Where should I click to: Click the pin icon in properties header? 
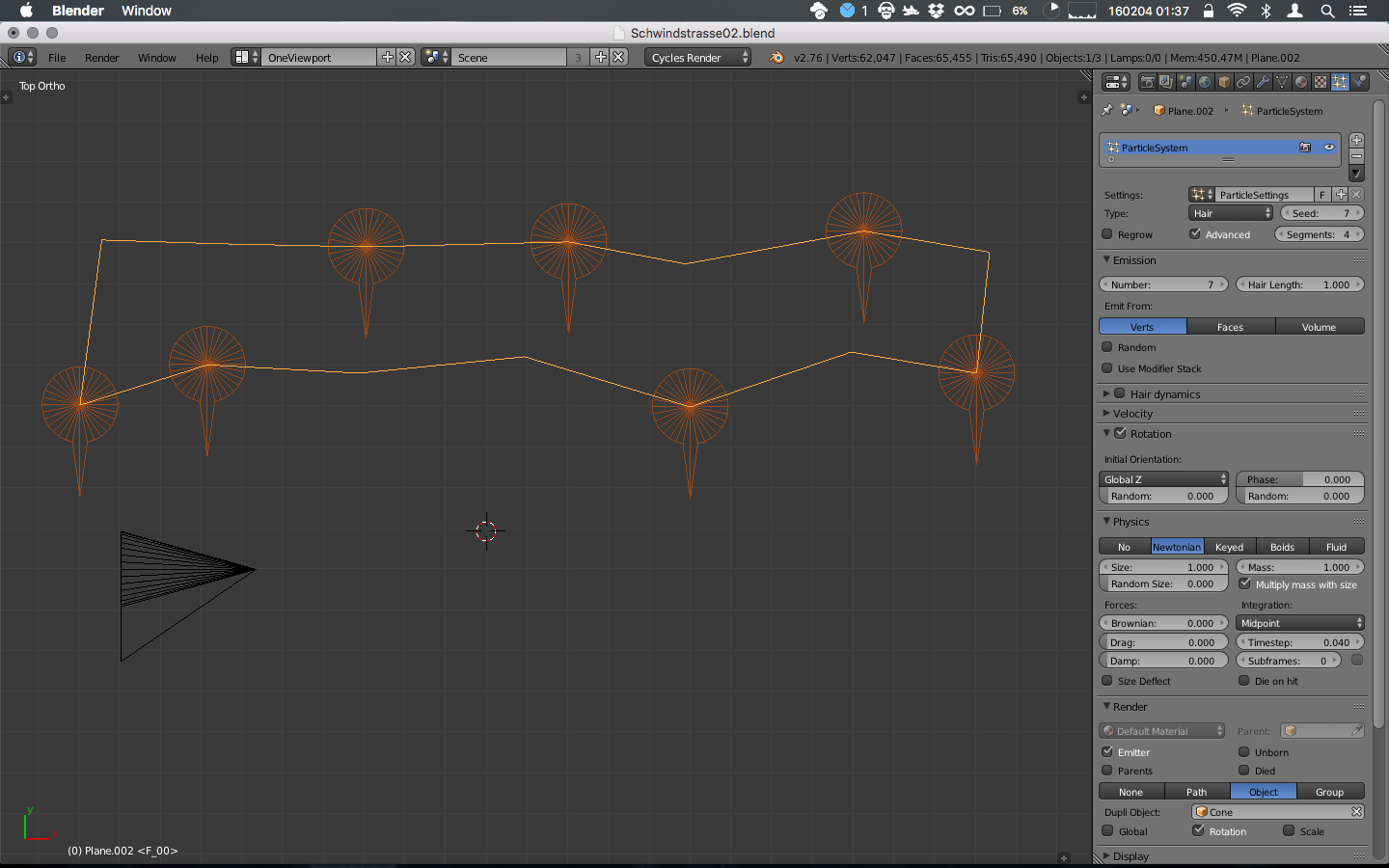click(1107, 110)
